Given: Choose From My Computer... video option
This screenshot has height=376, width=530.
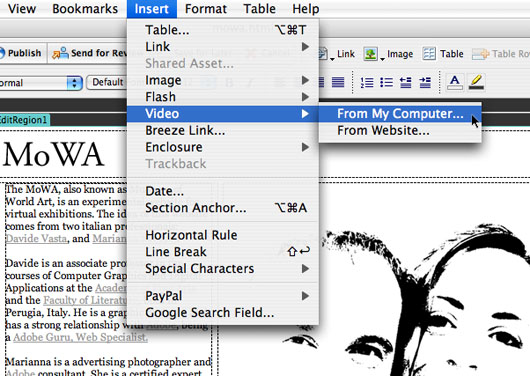Looking at the screenshot, I should tap(400, 114).
